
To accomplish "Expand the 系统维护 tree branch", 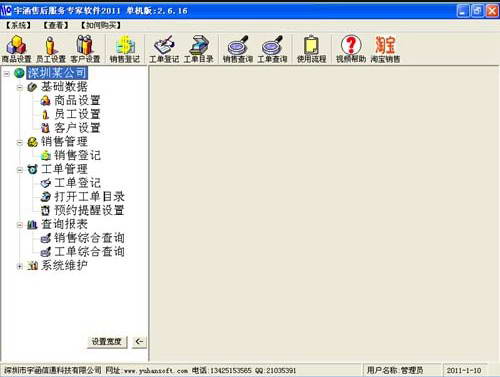I will (x=20, y=266).
